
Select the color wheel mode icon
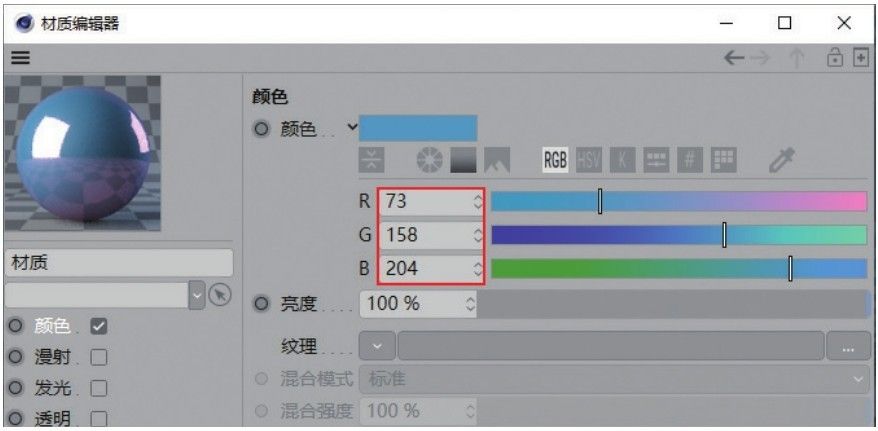[429, 161]
